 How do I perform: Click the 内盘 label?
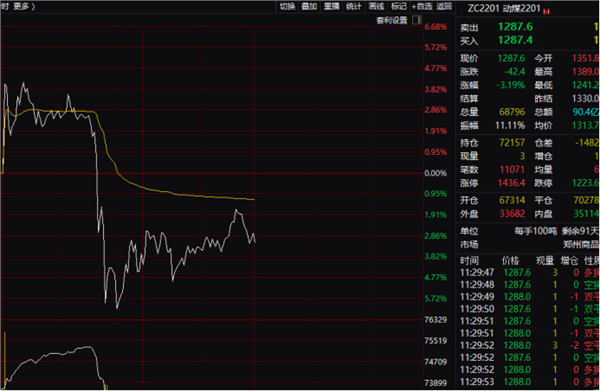coord(543,214)
